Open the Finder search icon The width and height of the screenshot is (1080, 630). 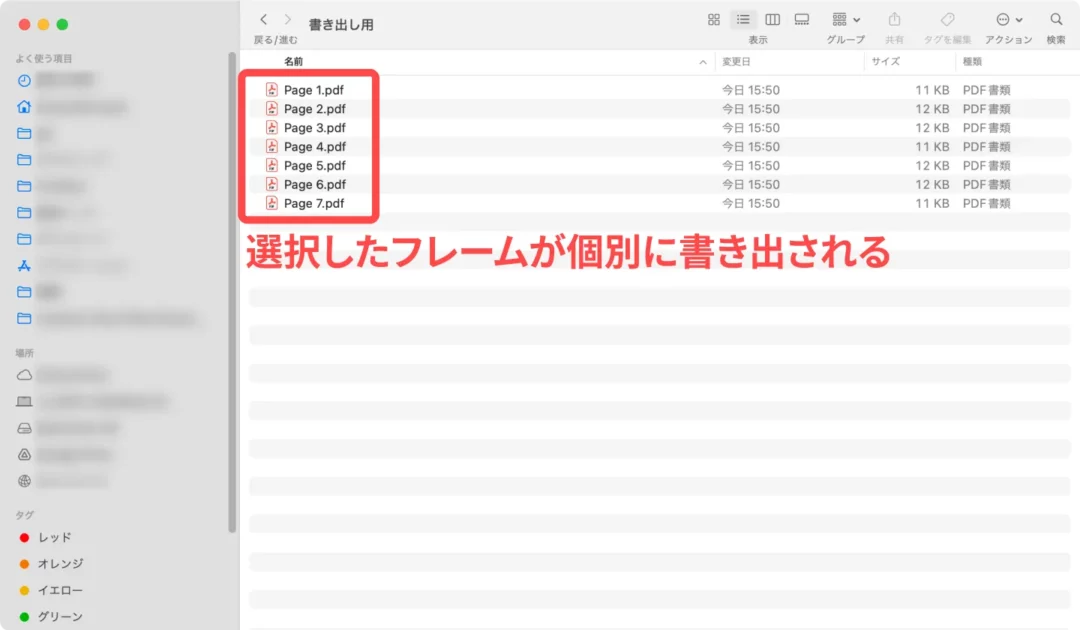(1056, 20)
